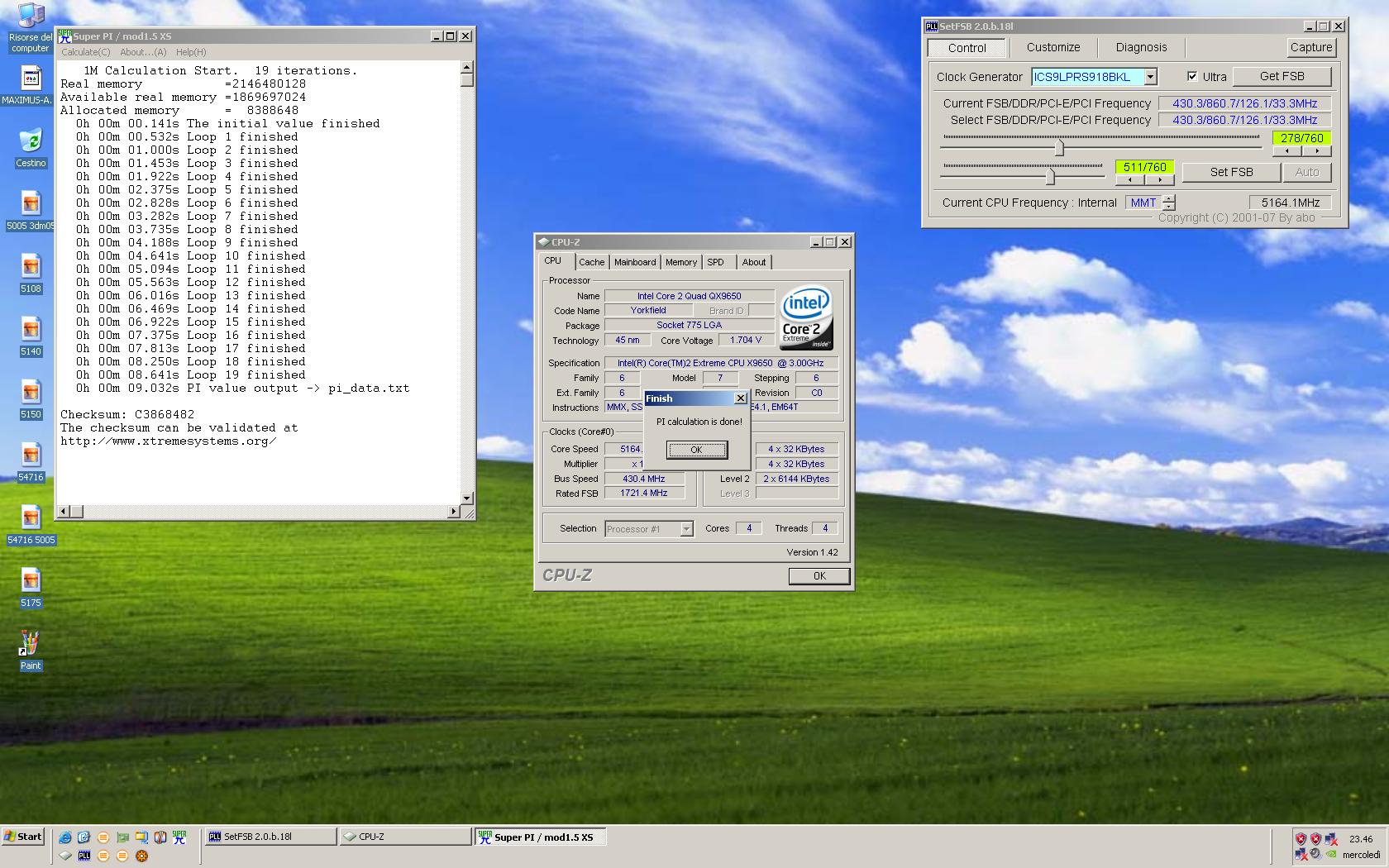
Task: Open the Paint shortcut on the desktop
Action: 31,651
